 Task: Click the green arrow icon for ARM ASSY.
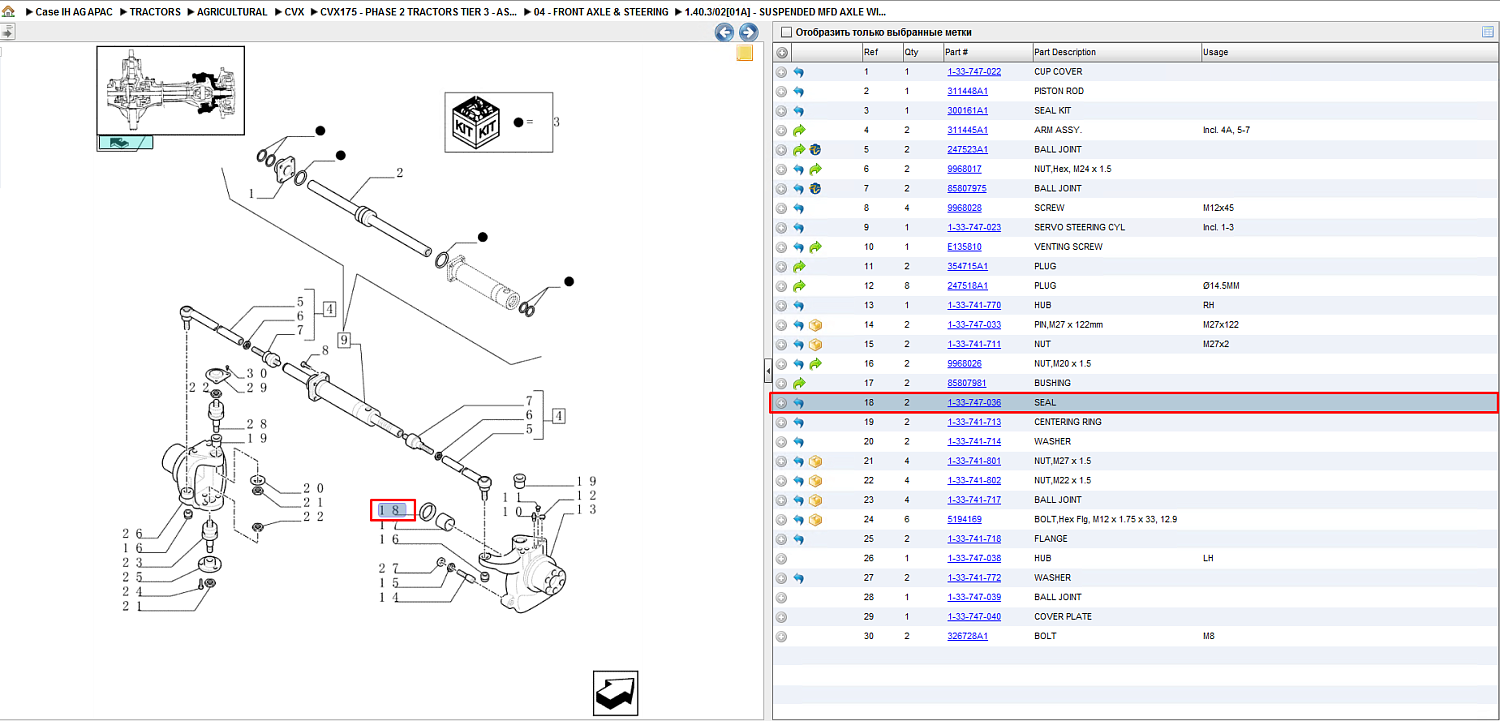[x=799, y=130]
